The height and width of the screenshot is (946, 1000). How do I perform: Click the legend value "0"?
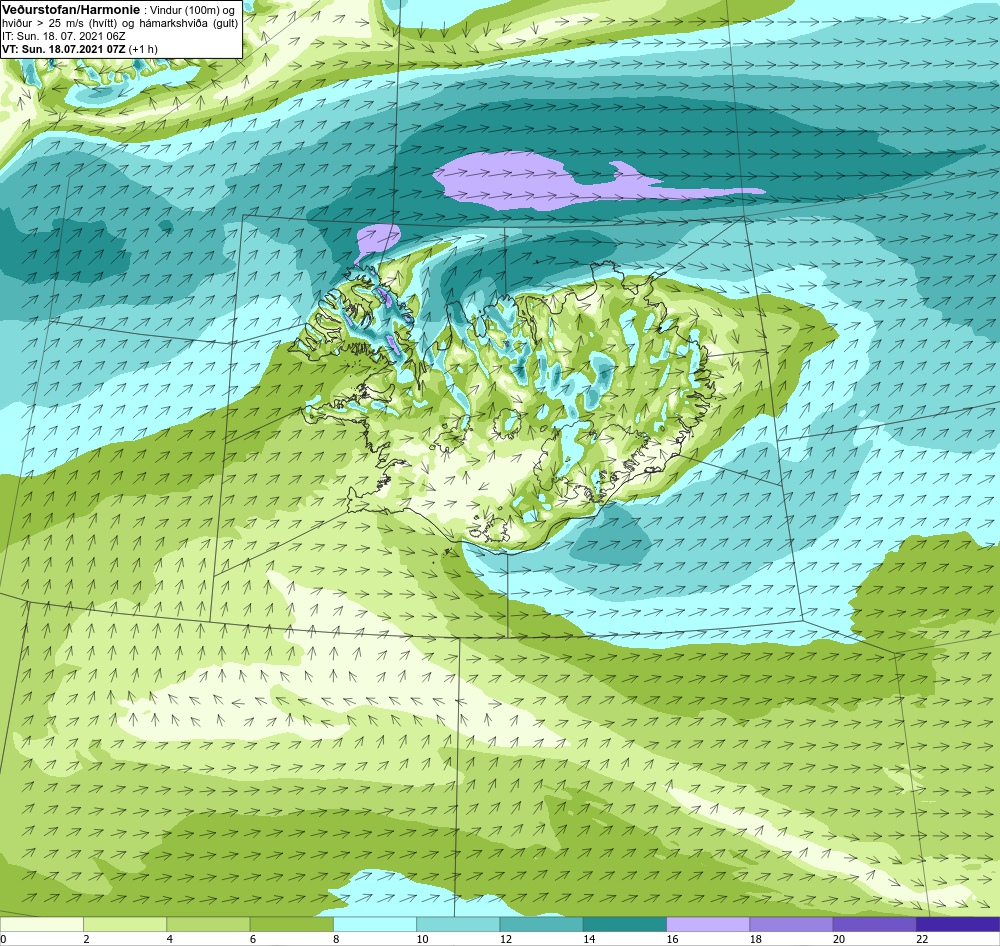click(x=3, y=939)
